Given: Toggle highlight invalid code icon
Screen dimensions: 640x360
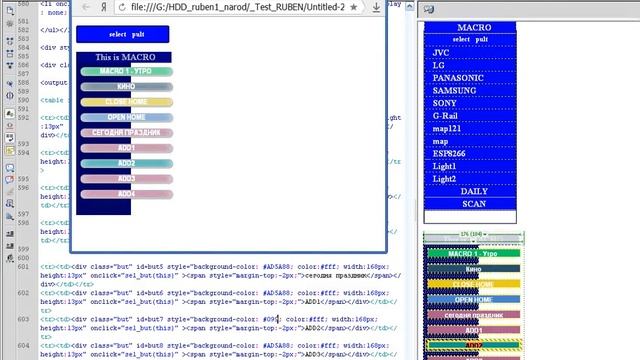Looking at the screenshot, I should [x=10, y=126].
